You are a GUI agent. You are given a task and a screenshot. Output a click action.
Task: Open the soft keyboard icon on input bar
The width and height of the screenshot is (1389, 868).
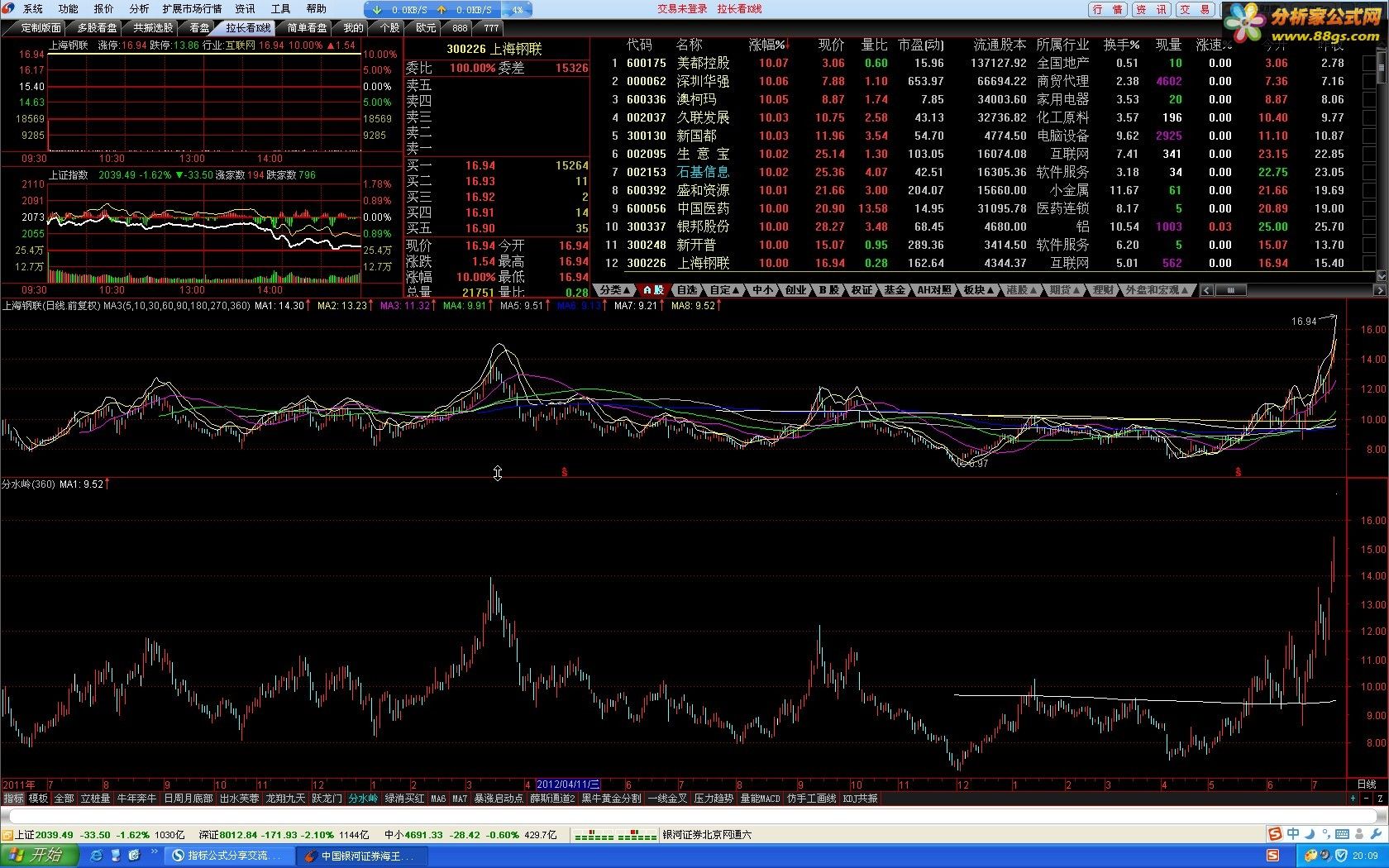tap(1342, 834)
